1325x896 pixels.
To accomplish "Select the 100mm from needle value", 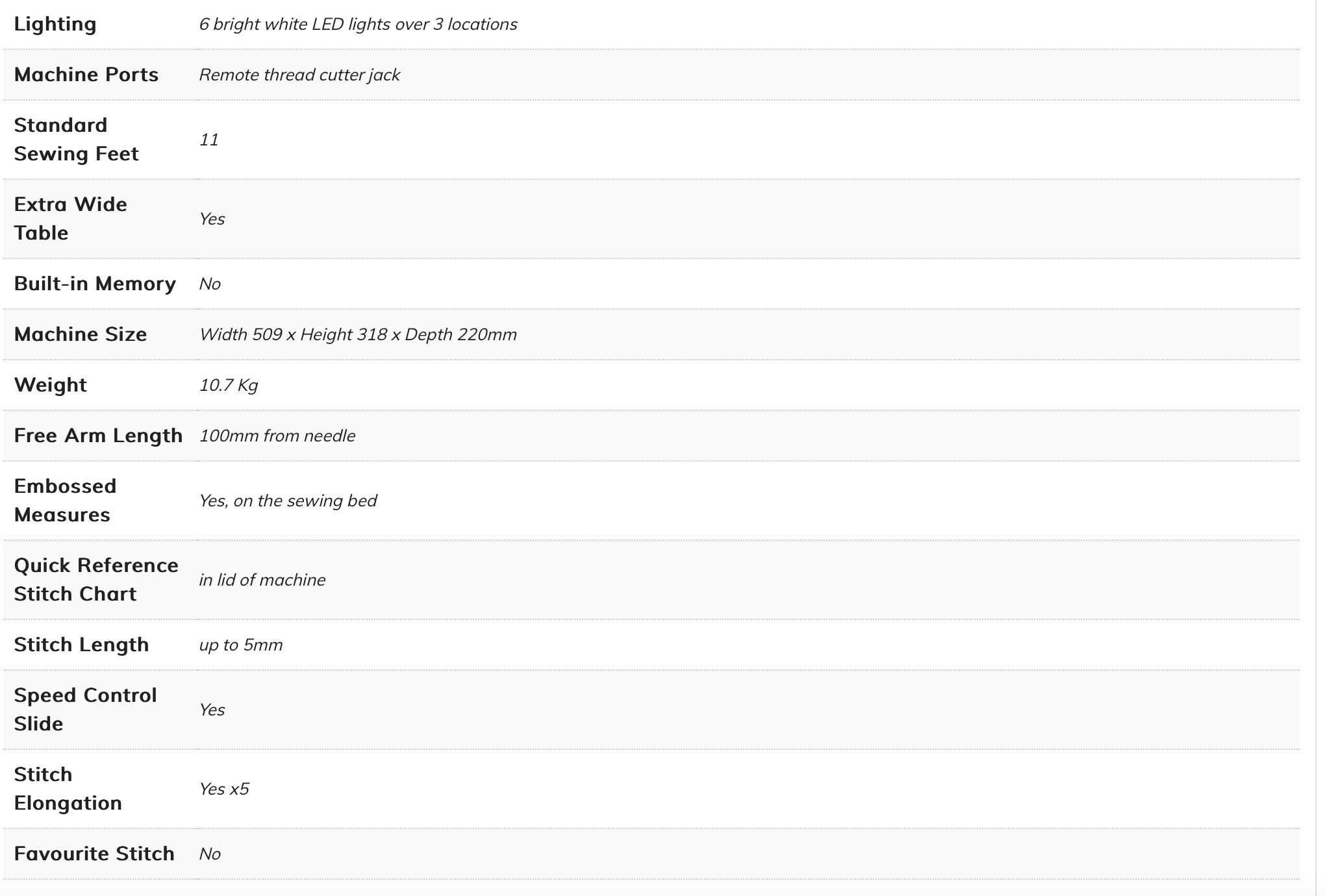I will [x=277, y=436].
